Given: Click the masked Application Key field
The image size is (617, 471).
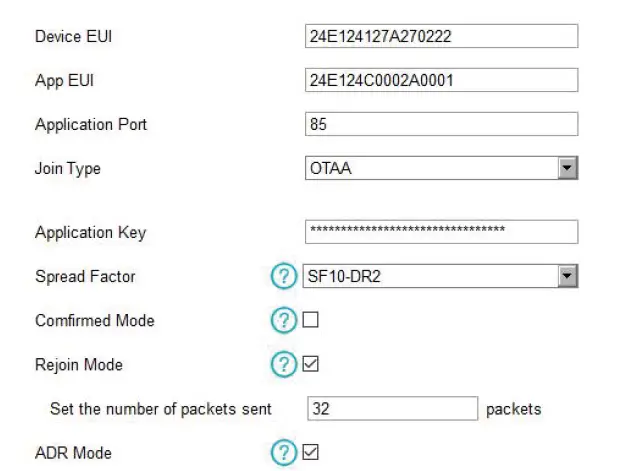Looking at the screenshot, I should pos(441,232).
